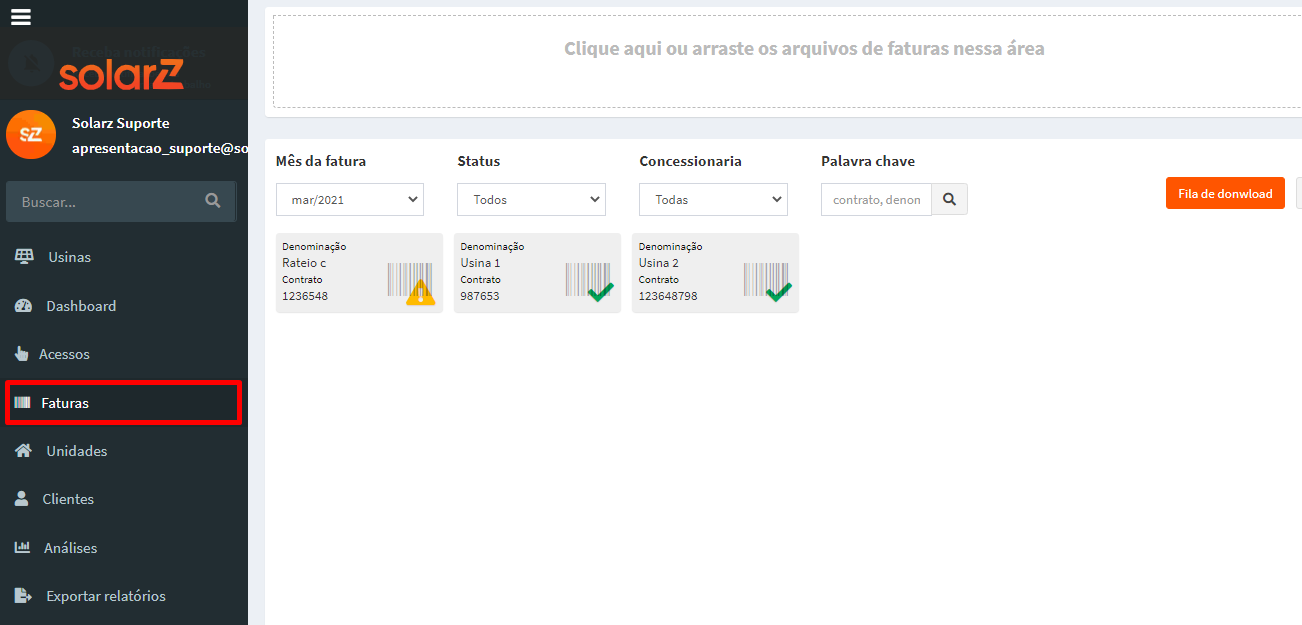Click the SolarZ logo
The image size is (1302, 625).
click(x=121, y=74)
